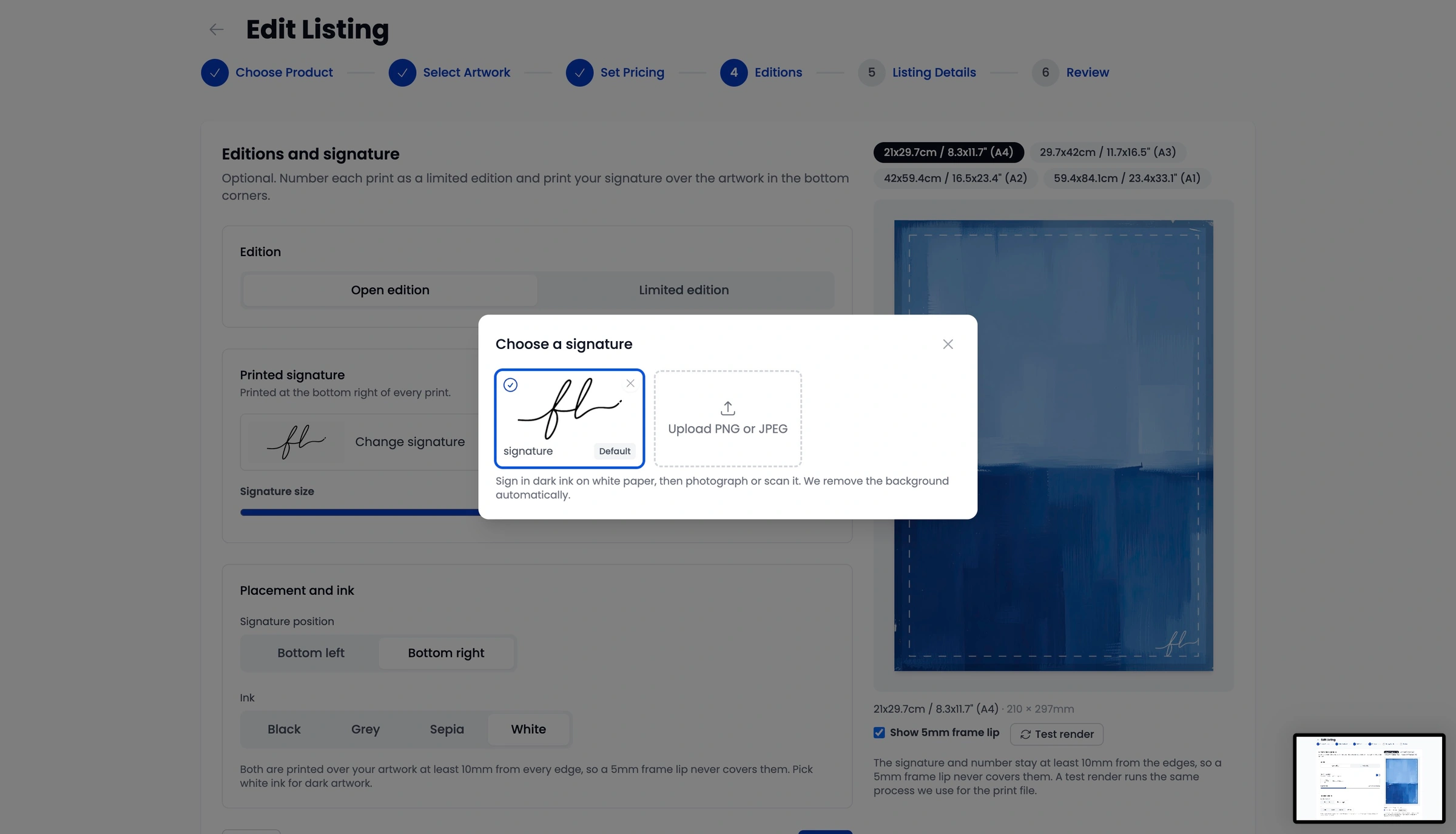Screen dimensions: 1456x834
Task: Select Open edition option
Action: pos(390,290)
